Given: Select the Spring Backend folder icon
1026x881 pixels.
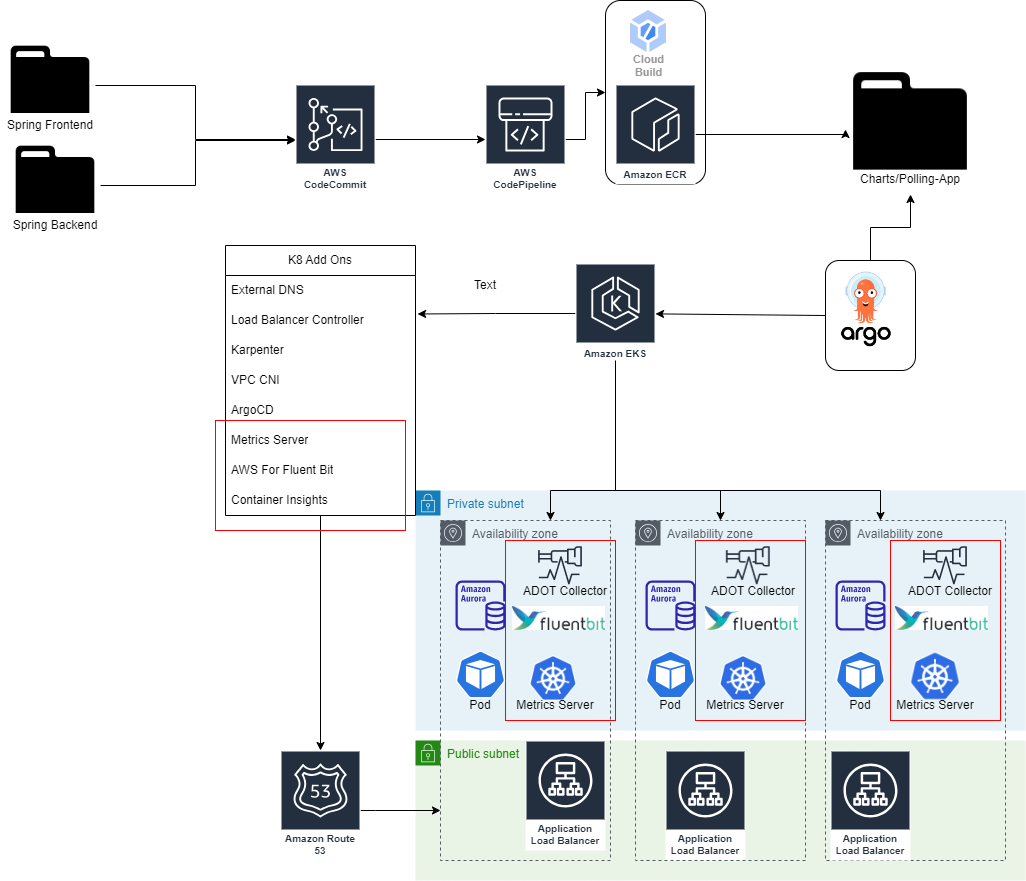Looking at the screenshot, I should pyautogui.click(x=55, y=179).
